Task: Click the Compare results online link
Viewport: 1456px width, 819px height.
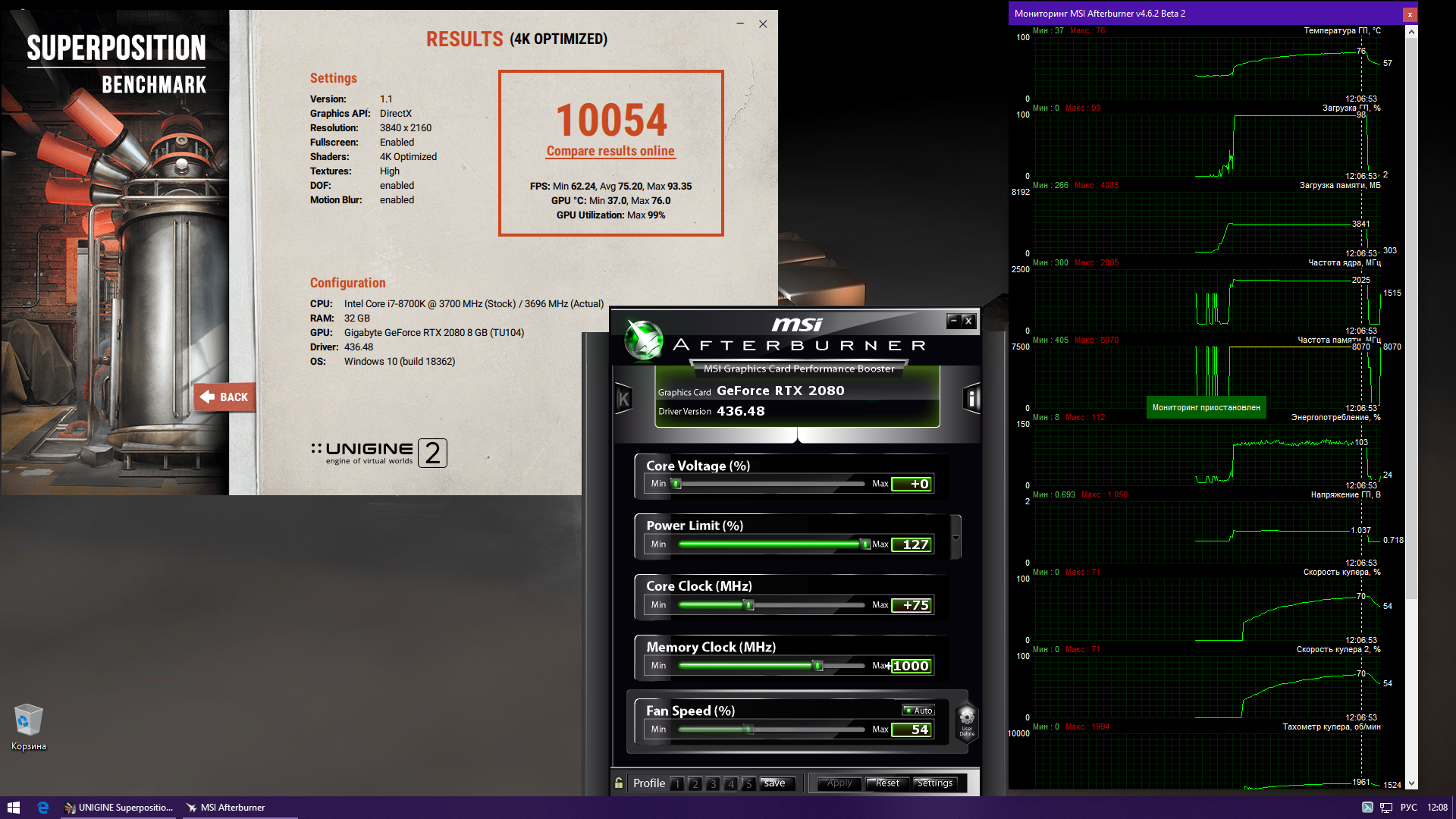Action: click(x=610, y=151)
